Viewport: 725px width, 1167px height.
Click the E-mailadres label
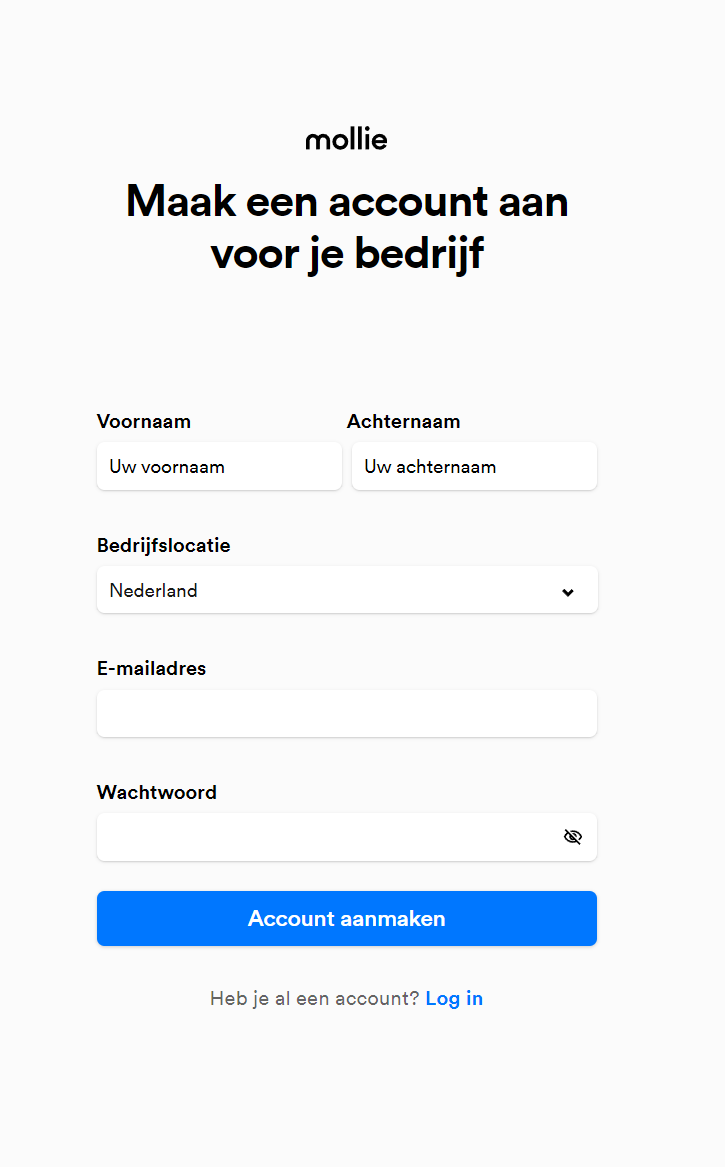(151, 668)
